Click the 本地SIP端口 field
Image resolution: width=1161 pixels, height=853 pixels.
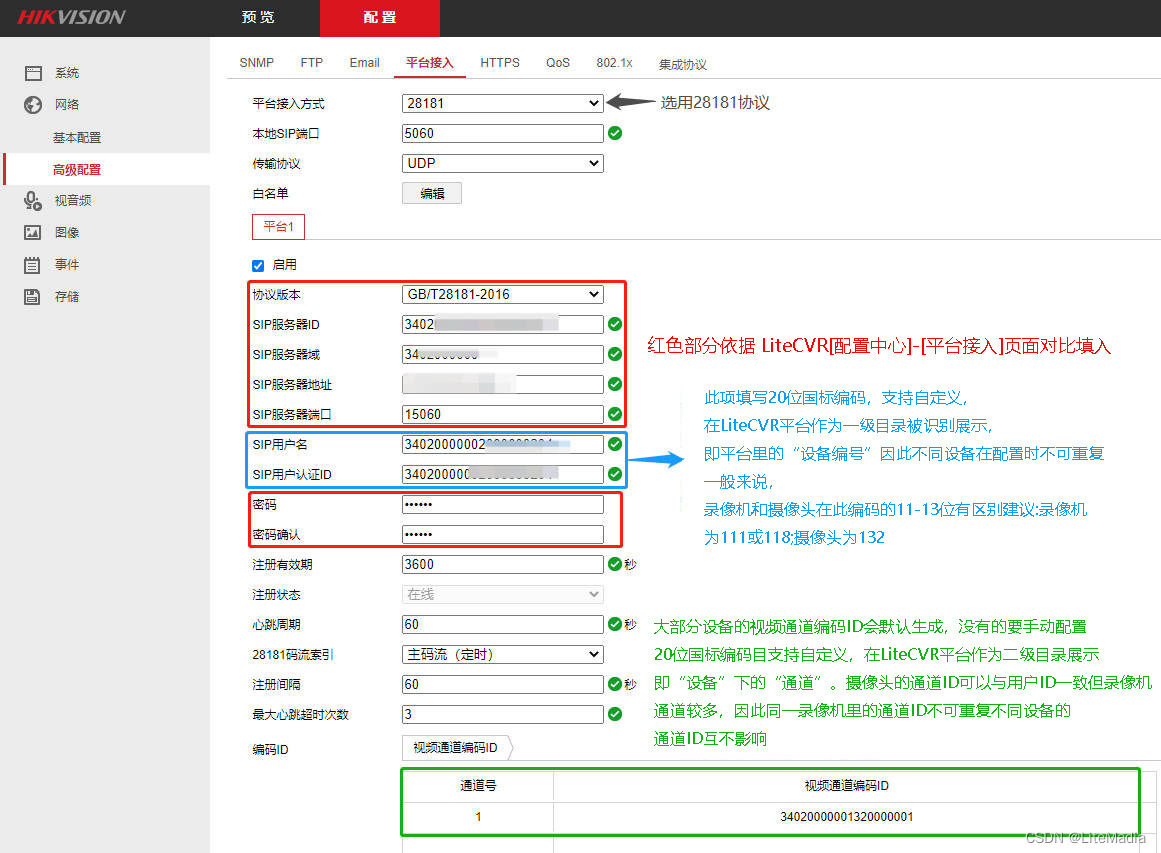point(503,133)
